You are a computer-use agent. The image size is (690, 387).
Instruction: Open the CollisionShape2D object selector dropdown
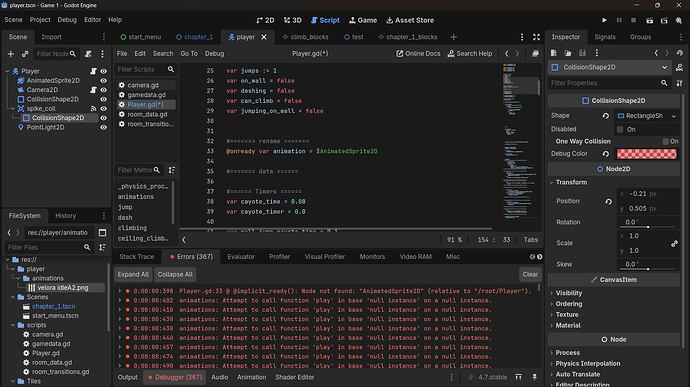[609, 67]
